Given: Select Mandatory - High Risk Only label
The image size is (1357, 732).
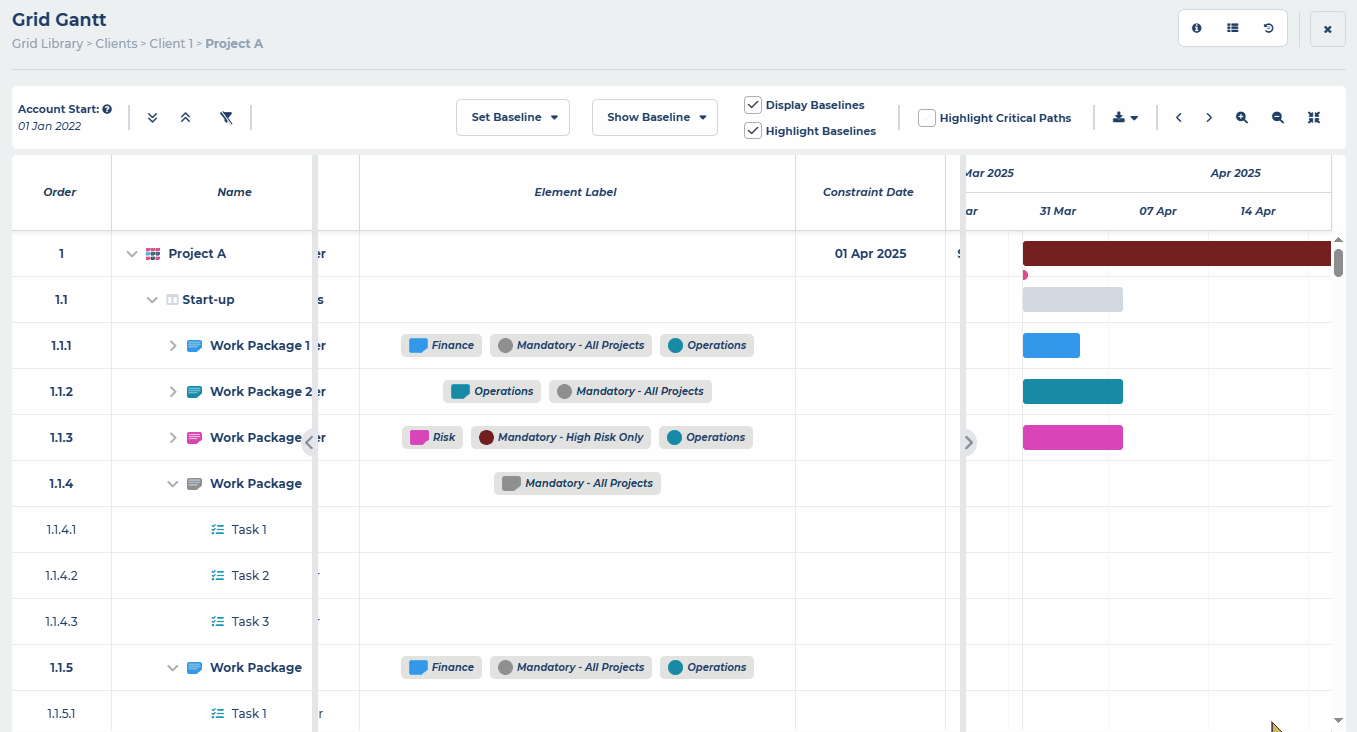Looking at the screenshot, I should 561,438.
